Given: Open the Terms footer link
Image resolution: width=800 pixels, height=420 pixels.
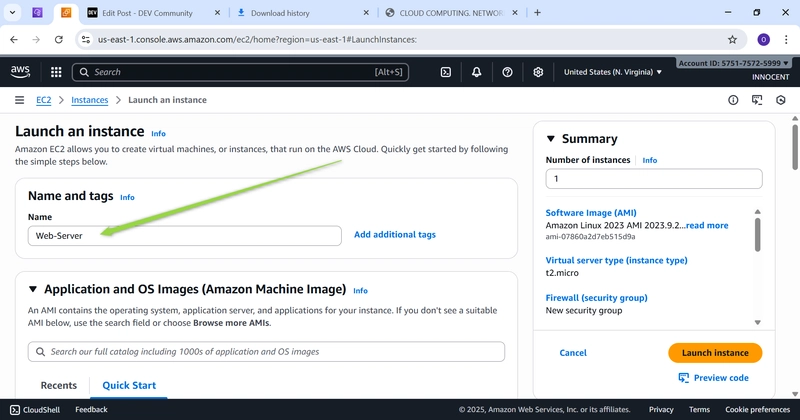Looking at the screenshot, I should (x=699, y=409).
